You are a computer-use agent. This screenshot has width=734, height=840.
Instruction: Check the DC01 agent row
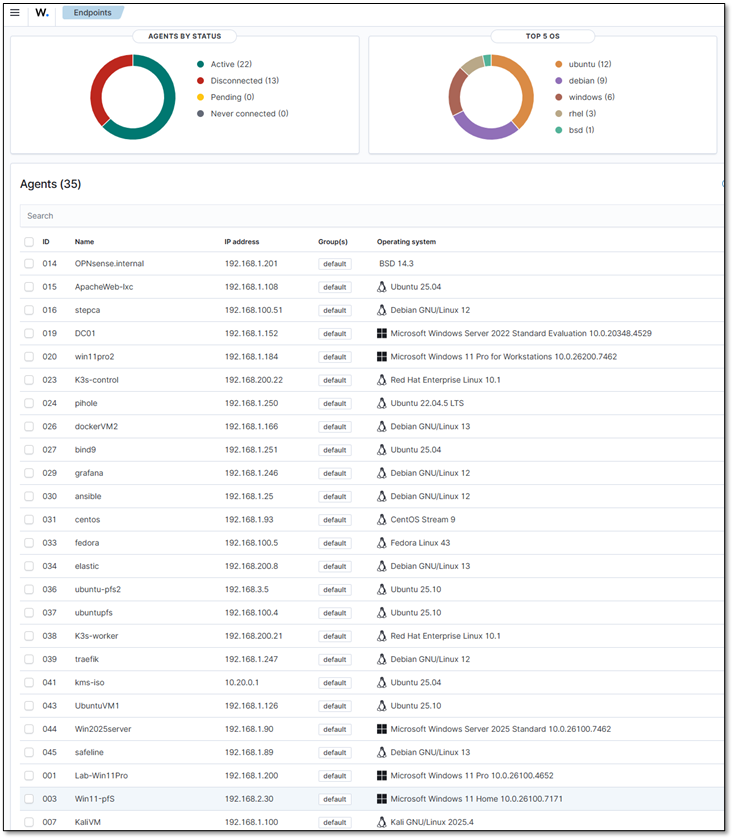pyautogui.click(x=29, y=334)
